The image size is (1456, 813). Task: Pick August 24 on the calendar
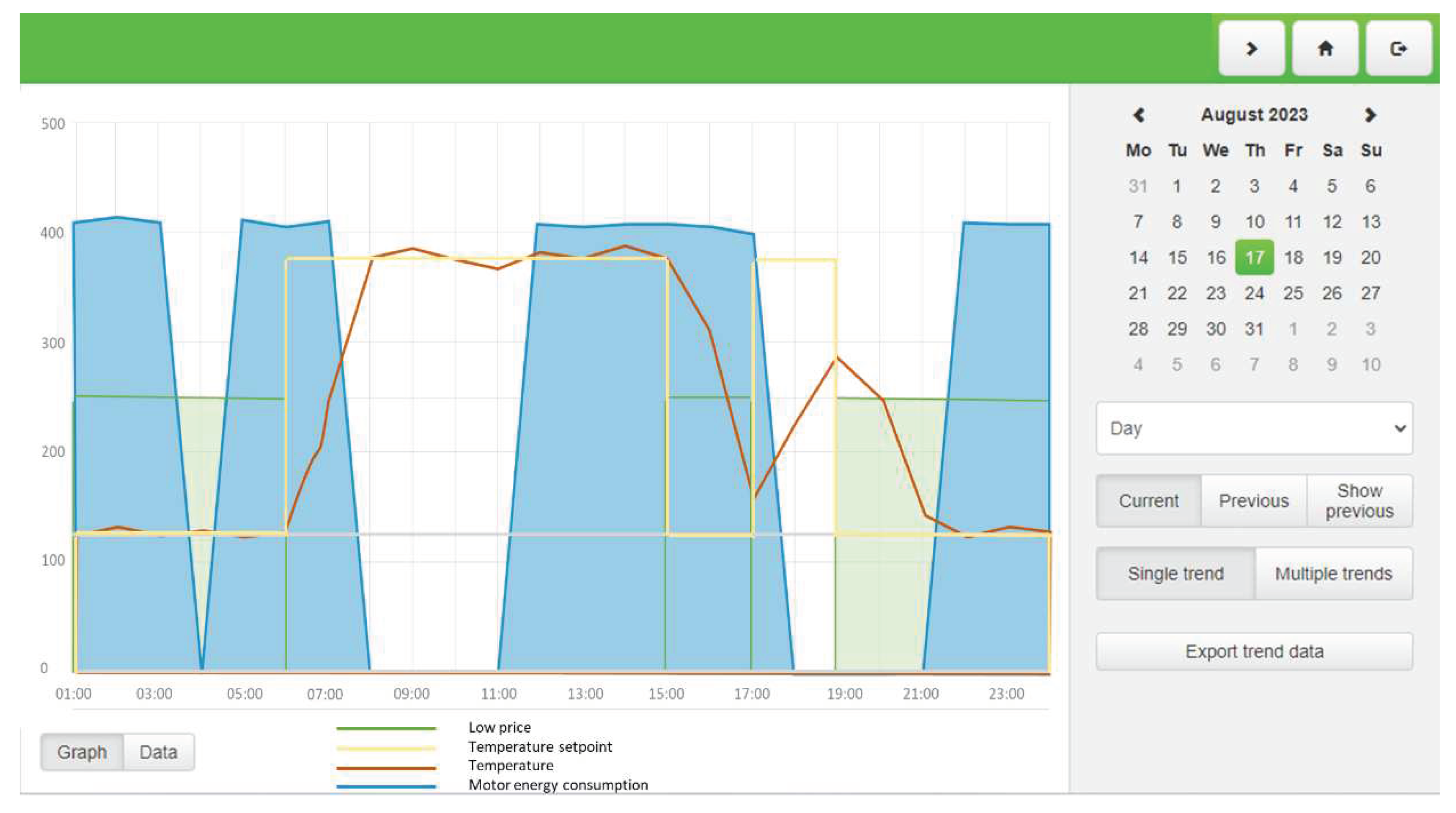point(1254,293)
